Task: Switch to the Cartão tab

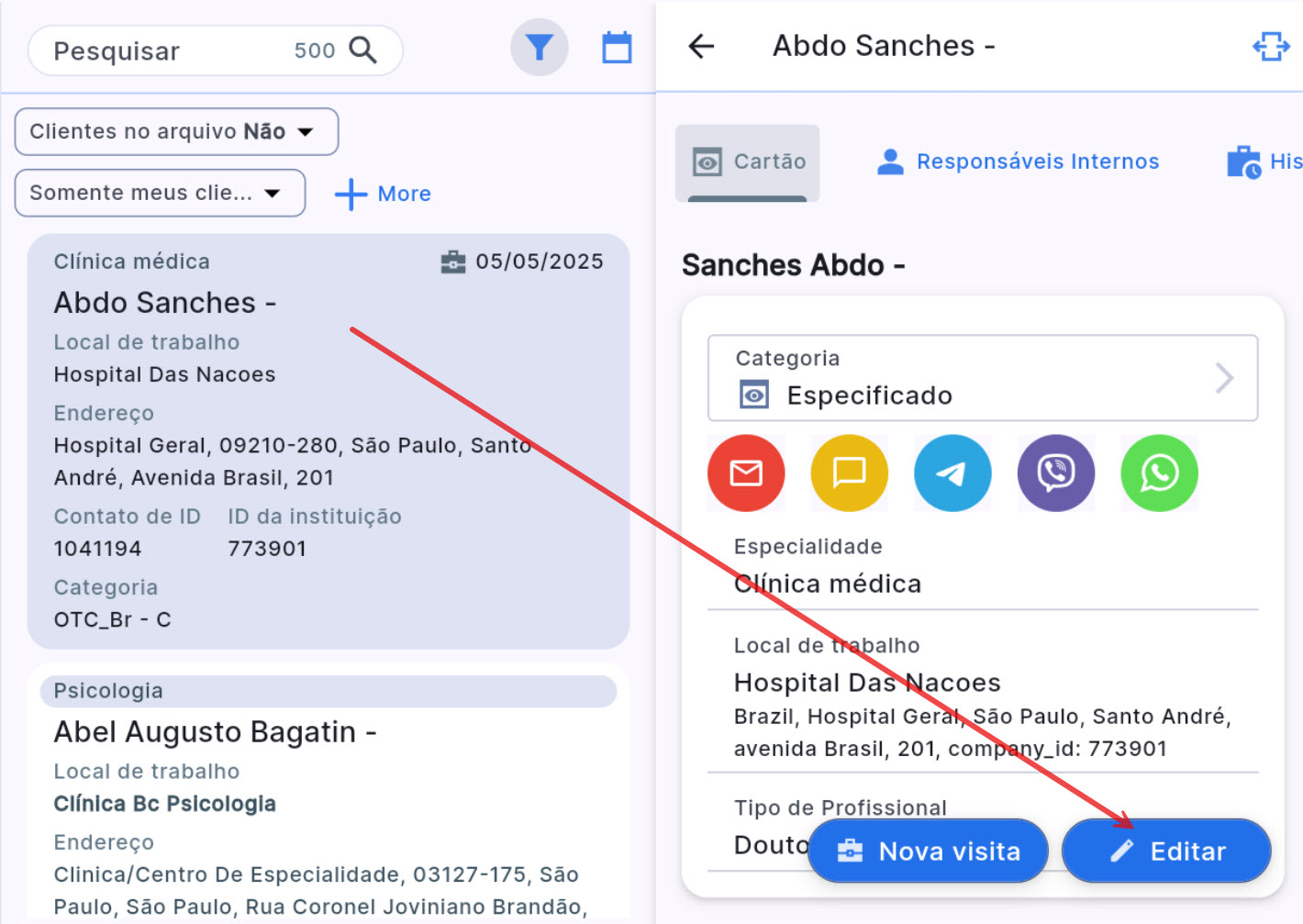Action: [x=748, y=161]
